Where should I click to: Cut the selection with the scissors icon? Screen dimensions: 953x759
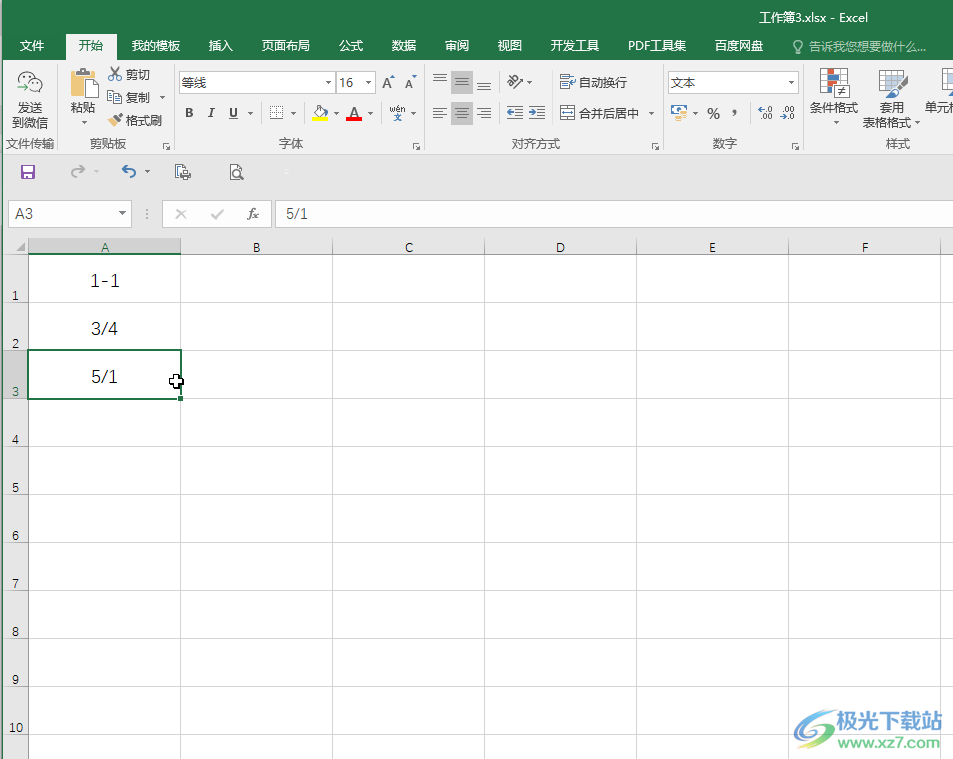115,74
